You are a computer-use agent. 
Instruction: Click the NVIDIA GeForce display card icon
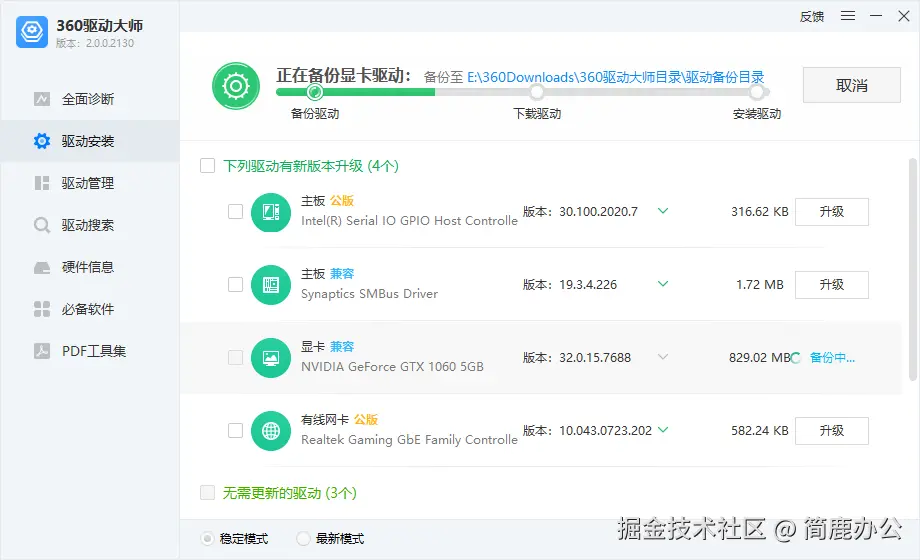270,358
